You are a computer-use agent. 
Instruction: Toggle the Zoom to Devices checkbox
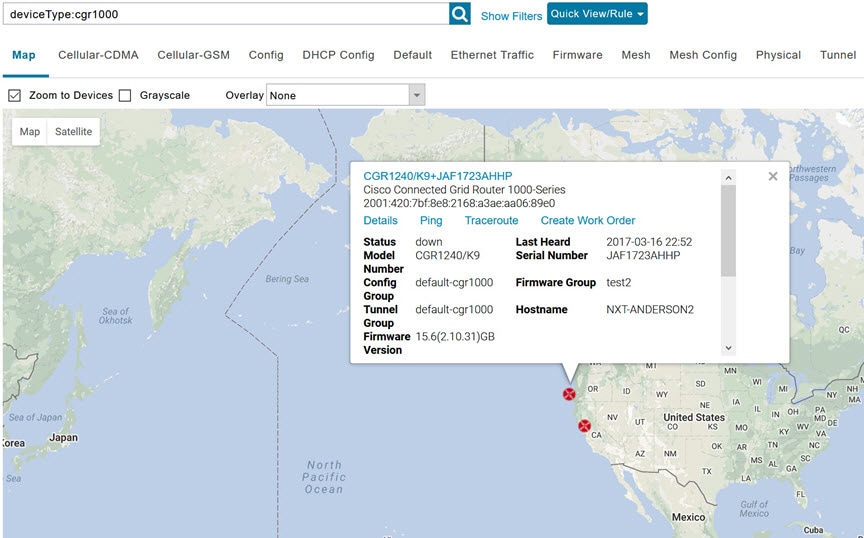coord(15,96)
